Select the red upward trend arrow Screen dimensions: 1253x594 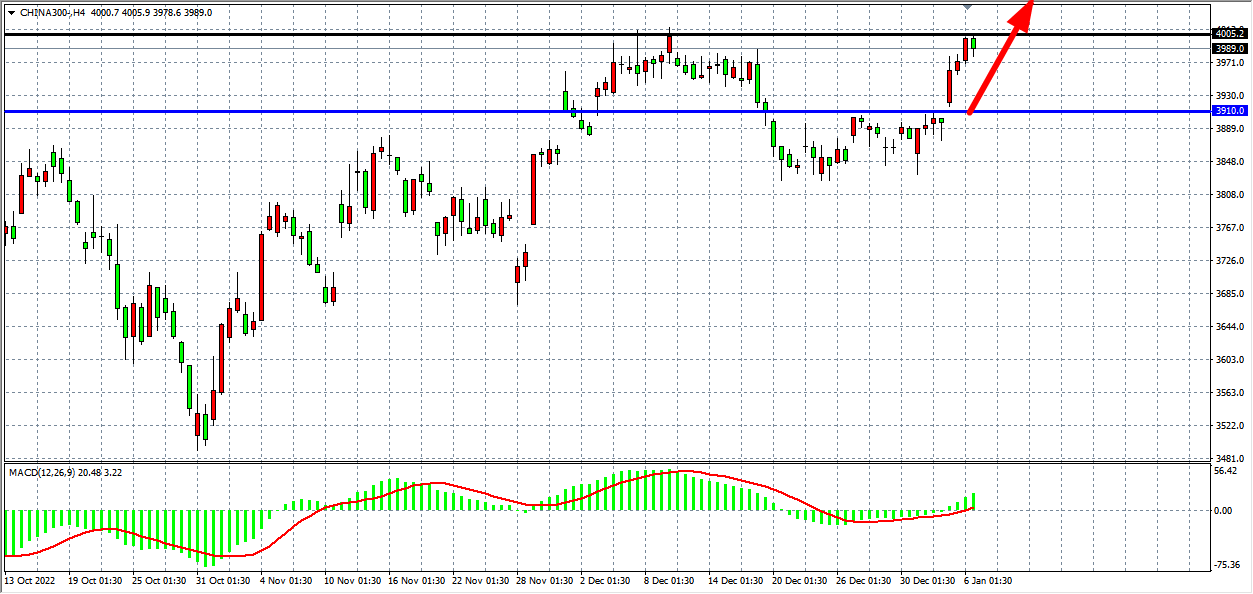pos(998,62)
